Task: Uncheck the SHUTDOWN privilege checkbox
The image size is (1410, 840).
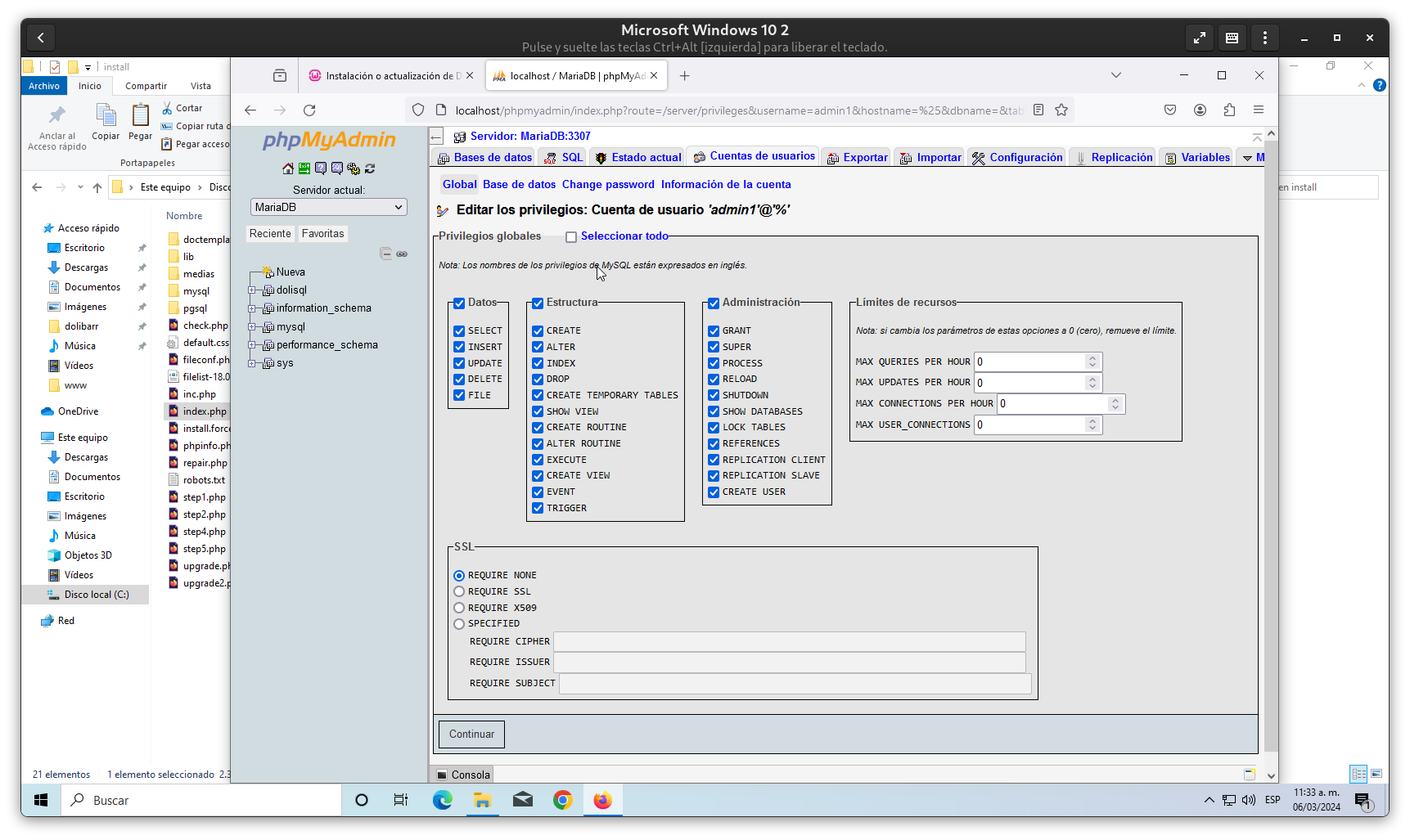Action: point(714,395)
